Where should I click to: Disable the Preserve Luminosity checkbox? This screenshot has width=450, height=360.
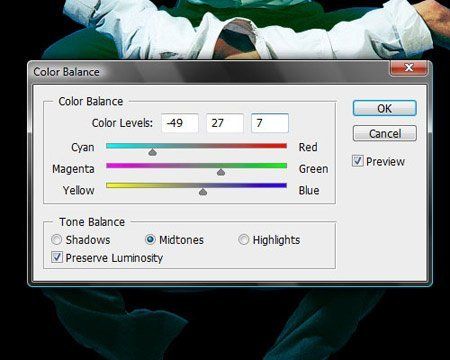point(57,257)
